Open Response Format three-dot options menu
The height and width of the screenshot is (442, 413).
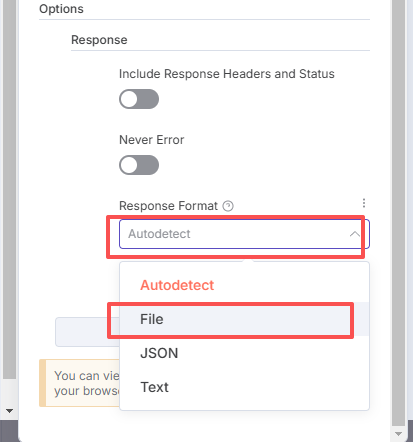tap(364, 203)
